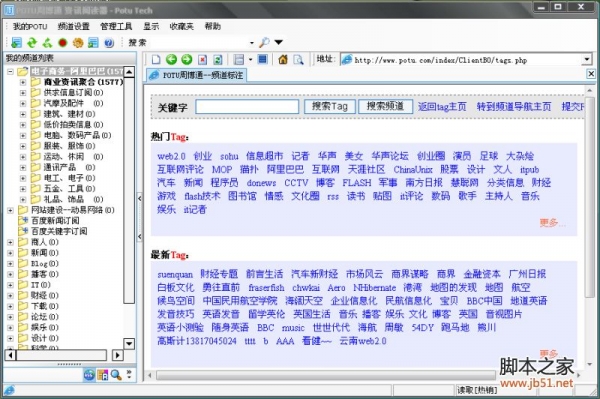
Task: Expand the 电脑、数码产品 folder node
Action: [23, 135]
